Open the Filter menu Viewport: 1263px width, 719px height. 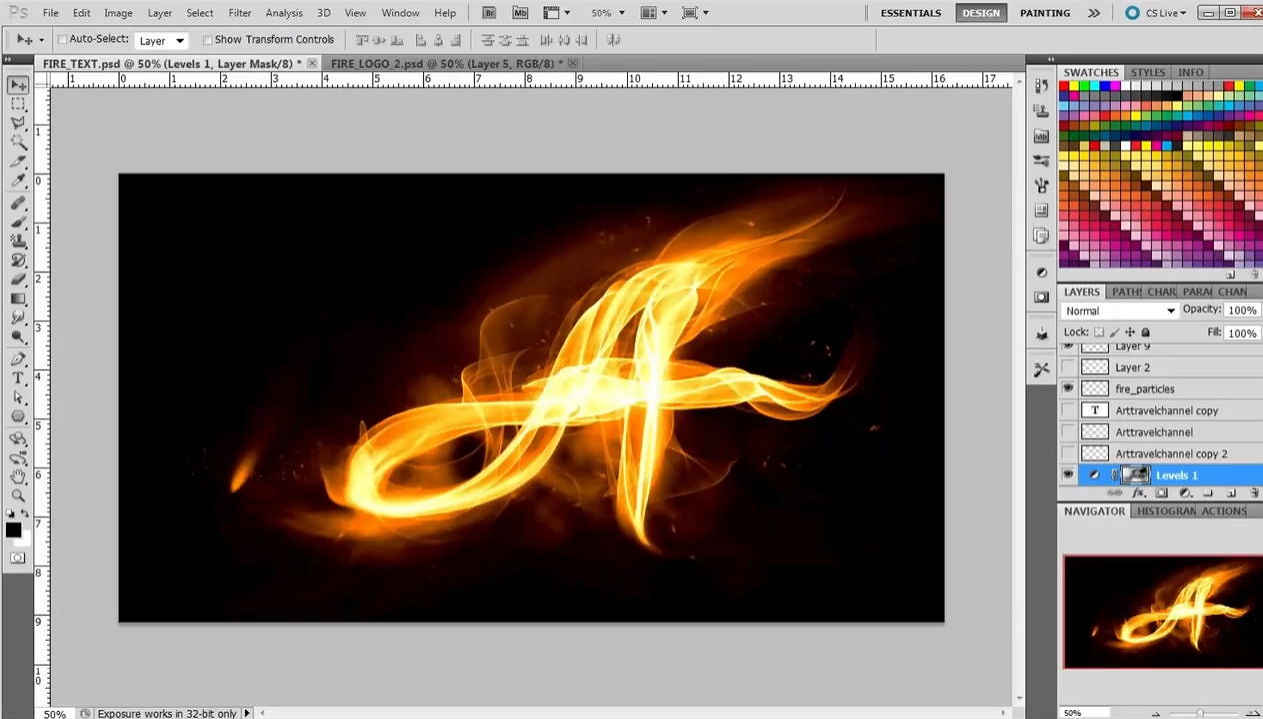(239, 13)
